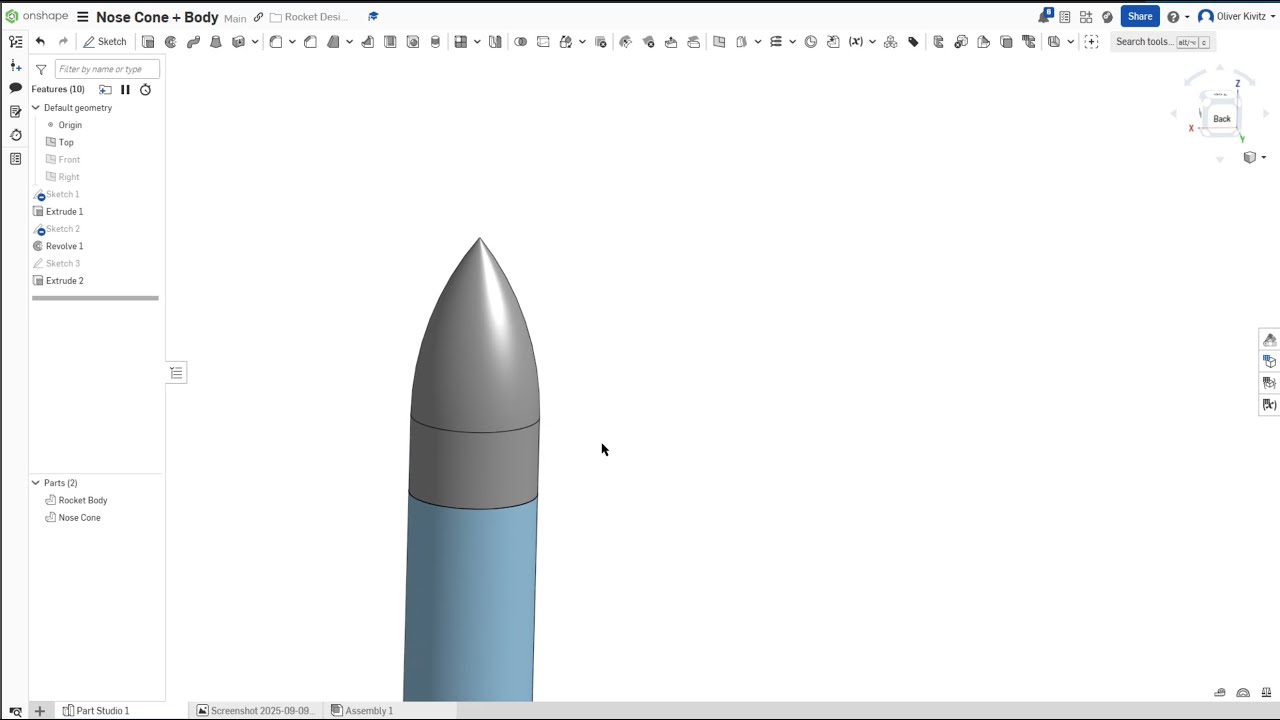Click the Main branch label

pos(235,18)
